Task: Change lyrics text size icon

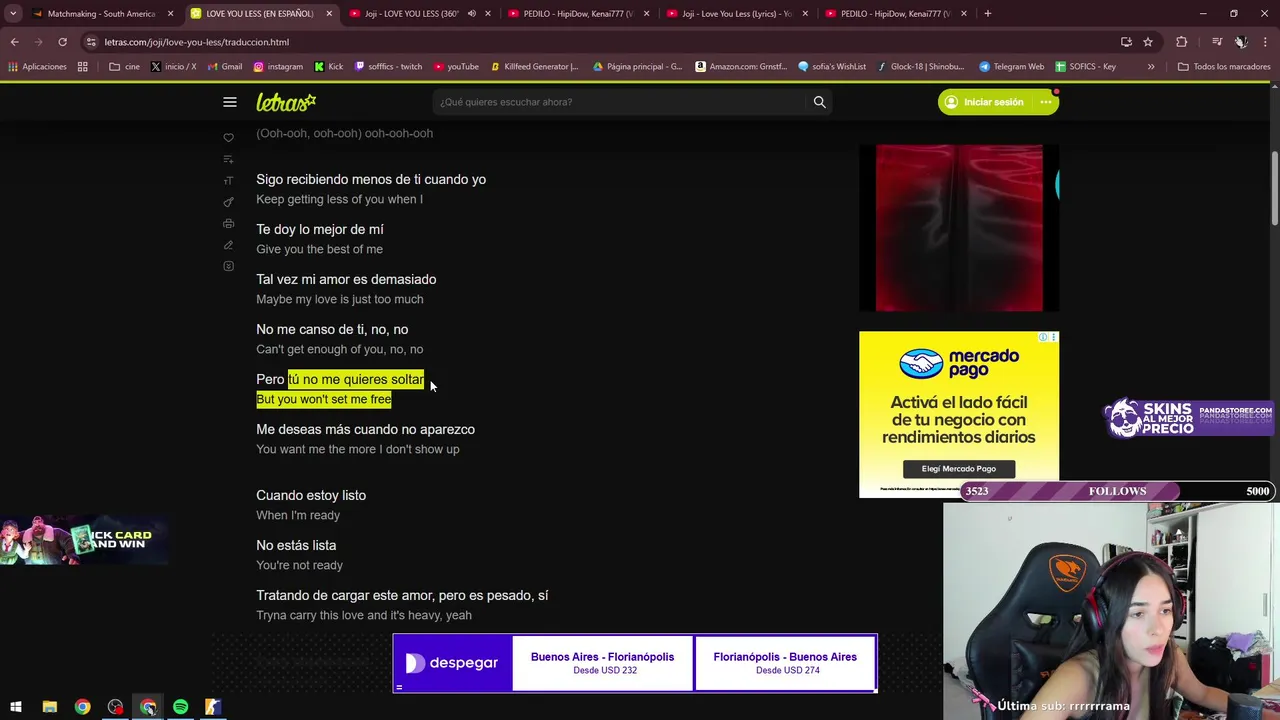Action: pyautogui.click(x=228, y=181)
